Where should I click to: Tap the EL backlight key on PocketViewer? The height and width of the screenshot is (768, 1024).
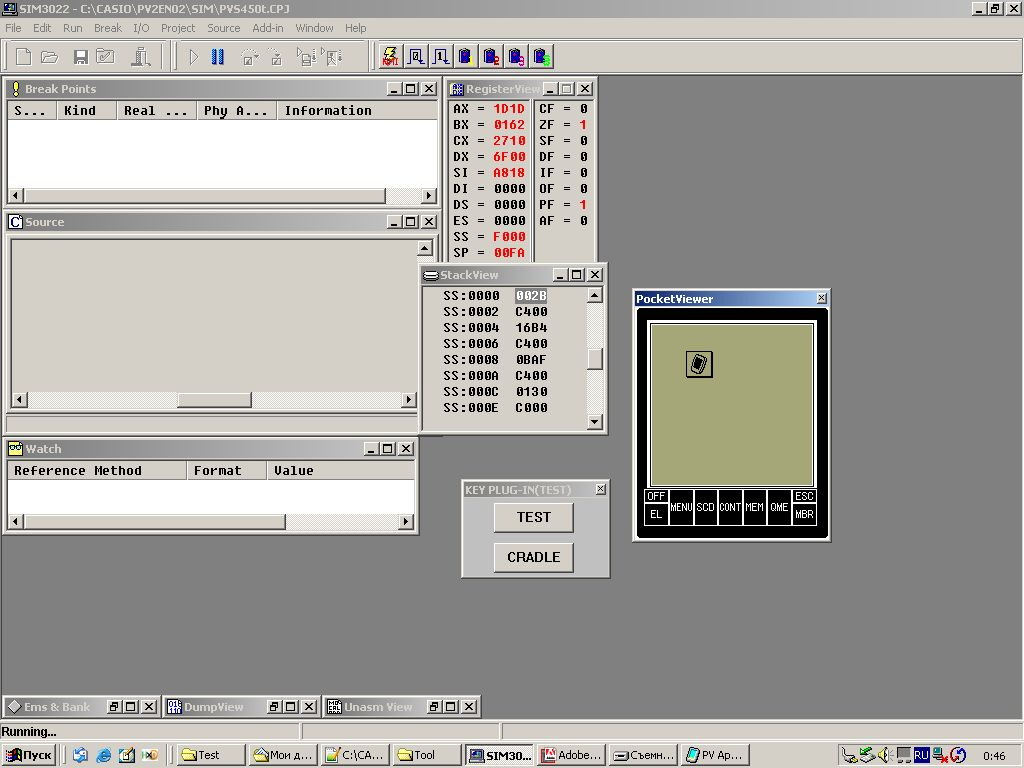click(x=656, y=515)
